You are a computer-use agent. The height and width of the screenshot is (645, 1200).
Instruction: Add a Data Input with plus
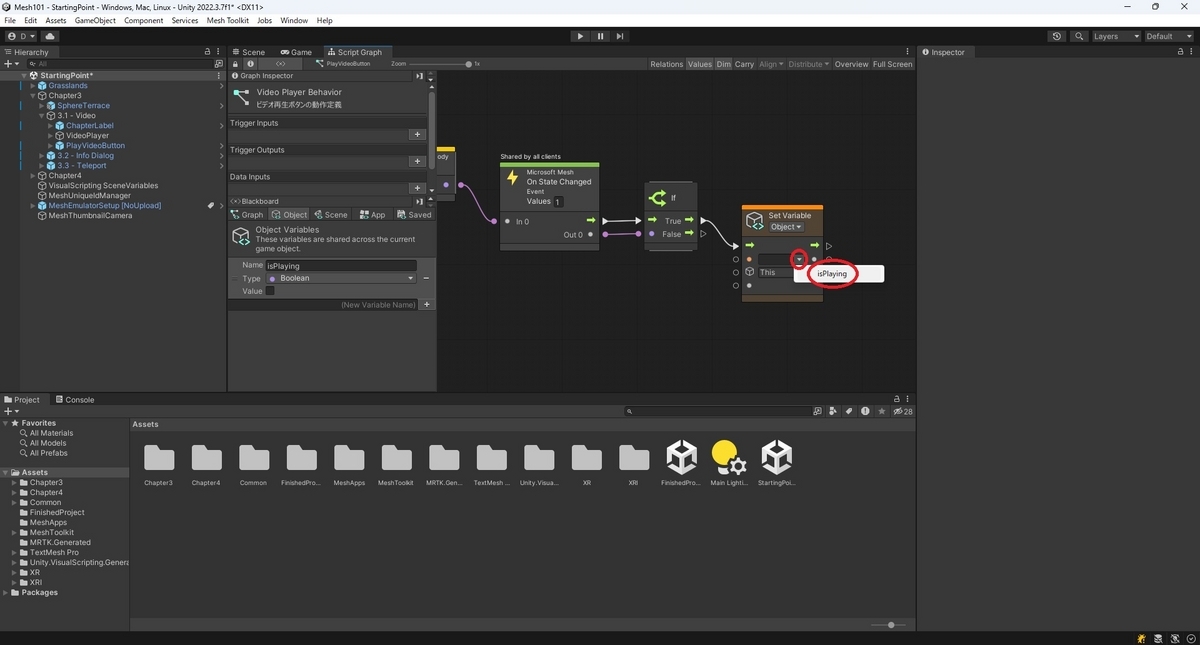click(x=417, y=188)
